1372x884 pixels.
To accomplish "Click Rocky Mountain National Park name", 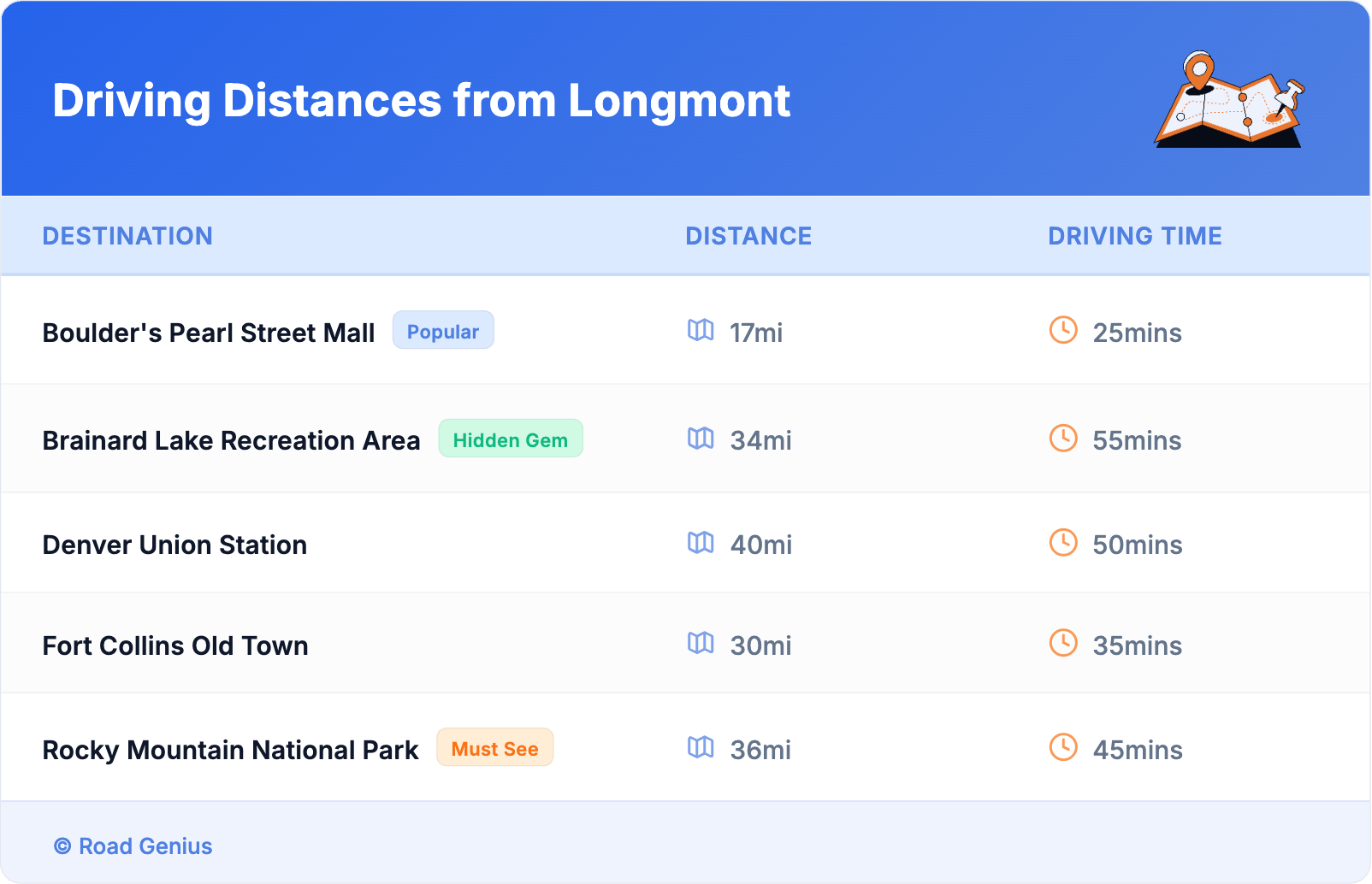I will 230,750.
